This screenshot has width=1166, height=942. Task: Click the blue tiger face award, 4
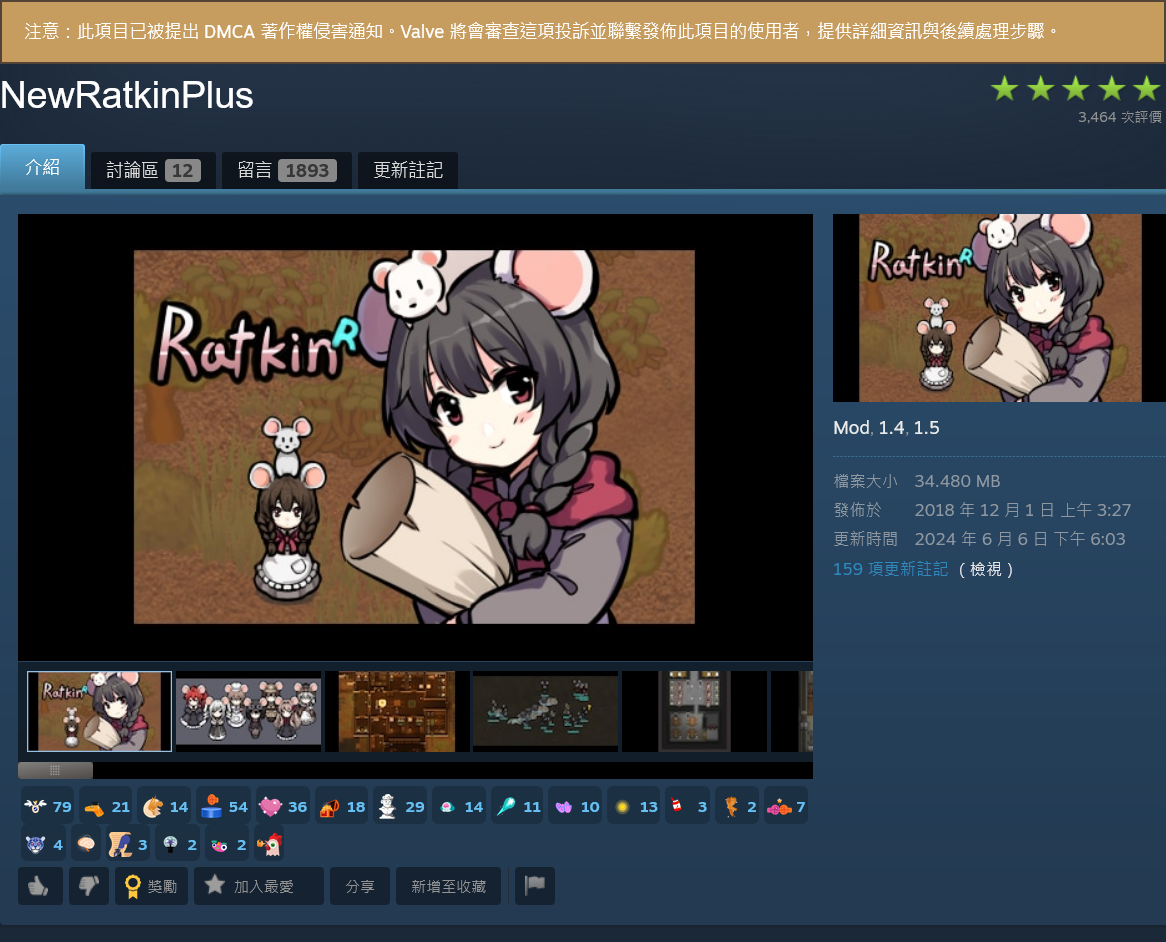(x=43, y=844)
